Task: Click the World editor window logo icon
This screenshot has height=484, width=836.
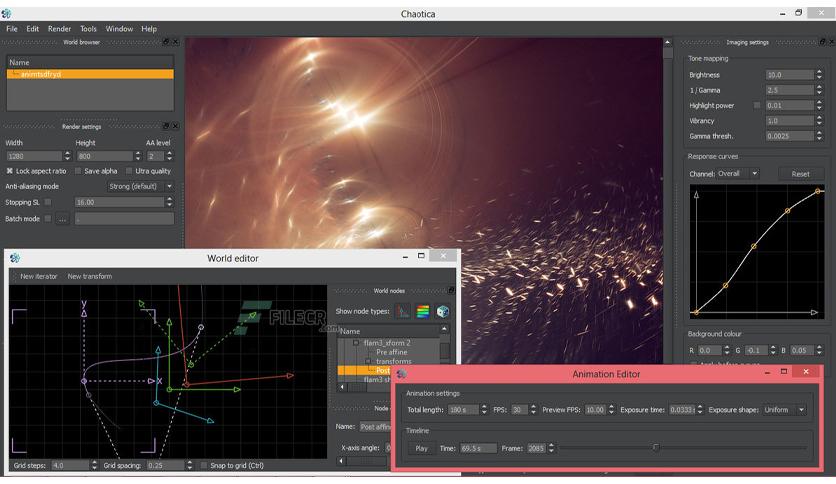Action: [15, 258]
